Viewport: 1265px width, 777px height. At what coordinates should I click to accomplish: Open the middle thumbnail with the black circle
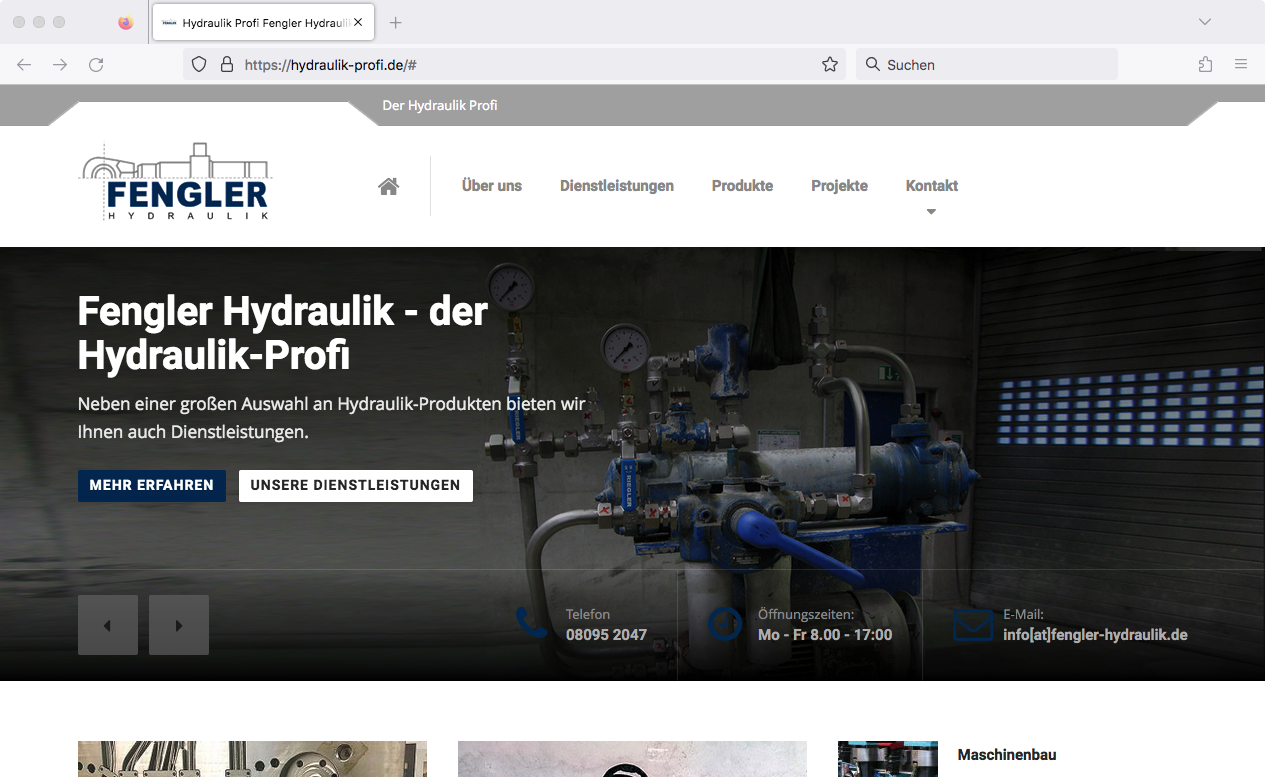click(632, 759)
